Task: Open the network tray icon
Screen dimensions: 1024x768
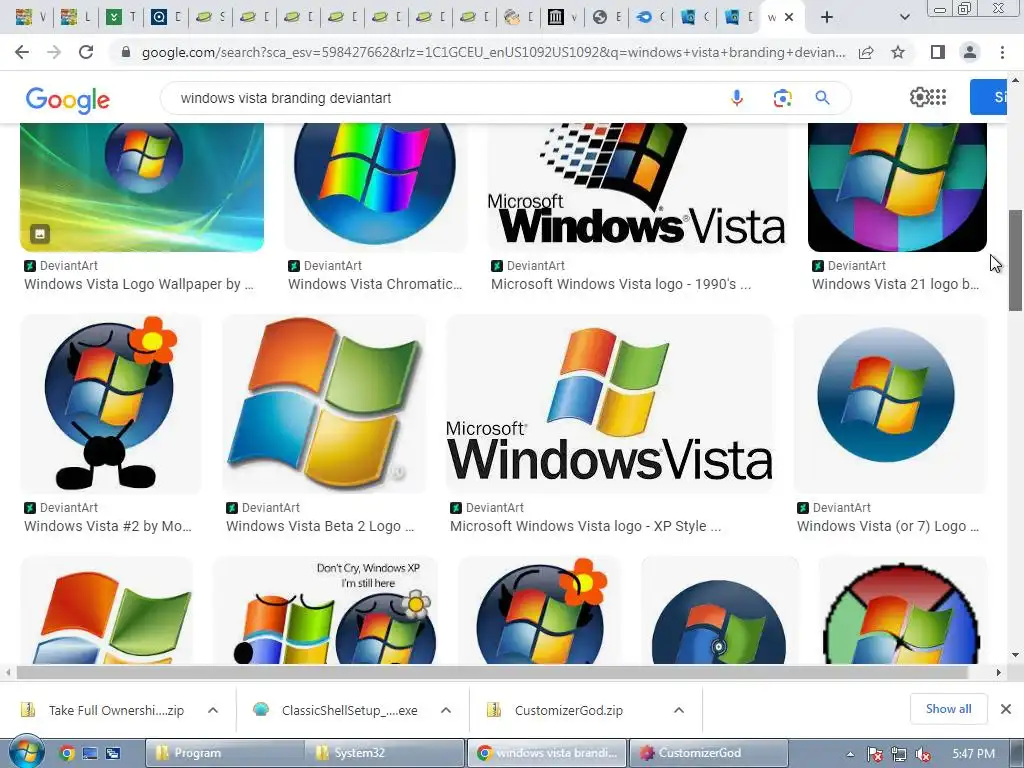Action: [899, 754]
